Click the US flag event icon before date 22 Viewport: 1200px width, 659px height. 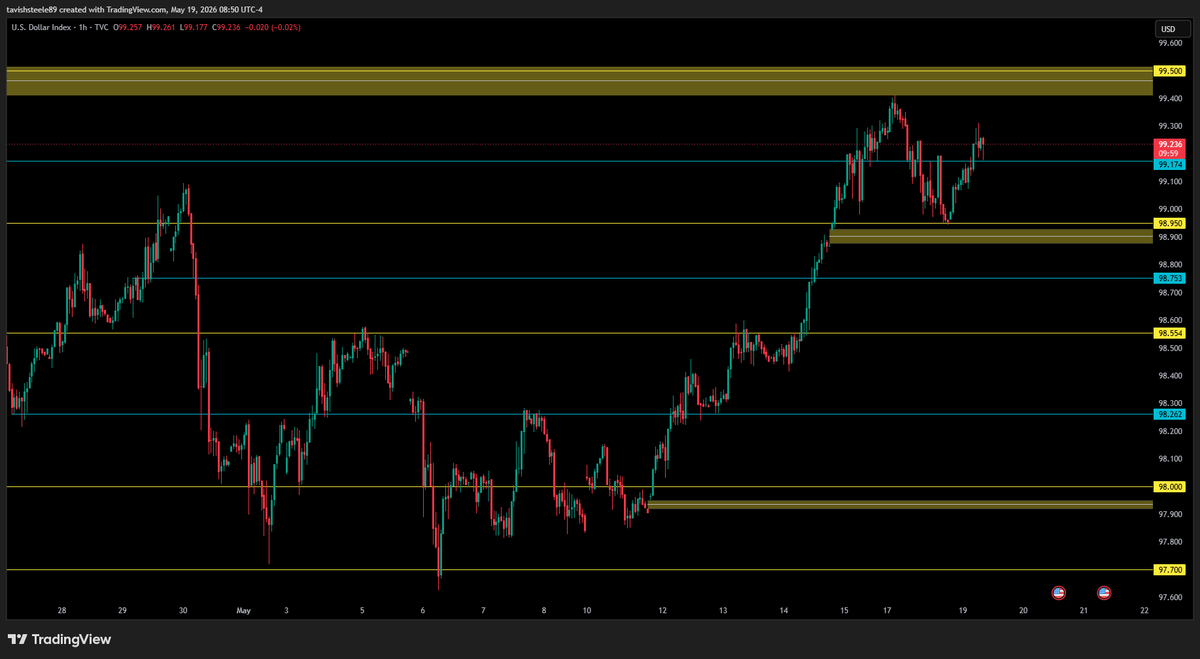(x=1104, y=593)
